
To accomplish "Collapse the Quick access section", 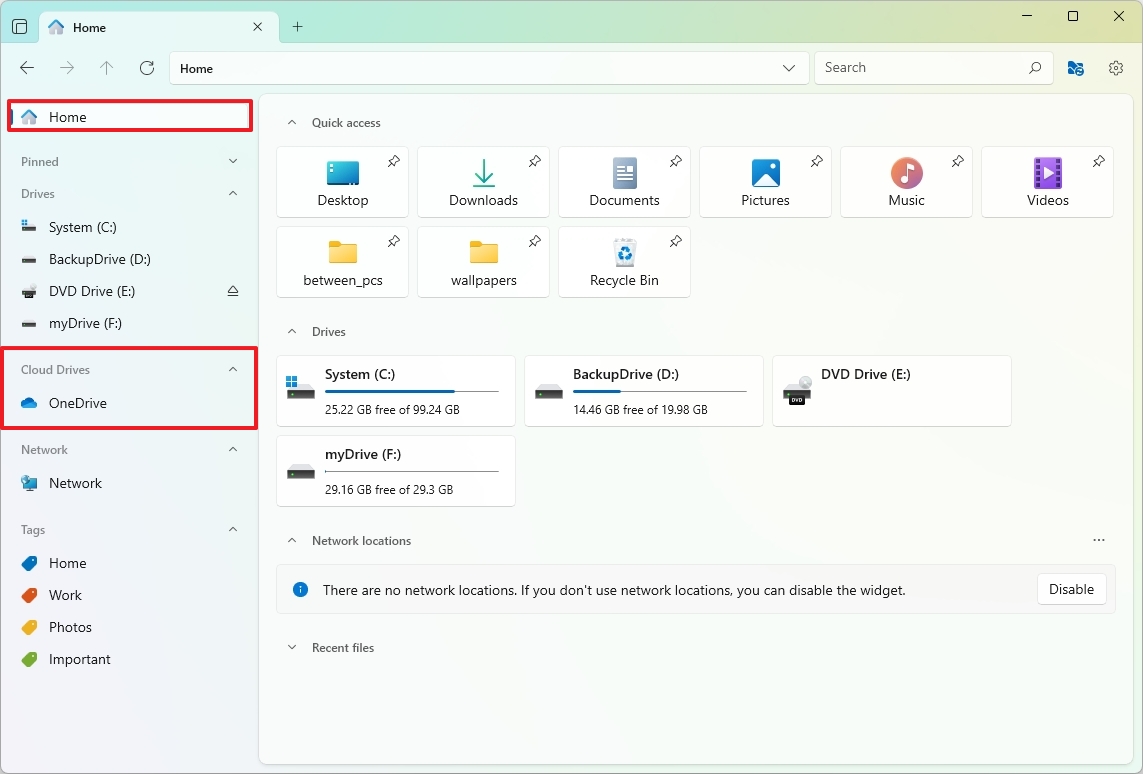I will click(291, 122).
